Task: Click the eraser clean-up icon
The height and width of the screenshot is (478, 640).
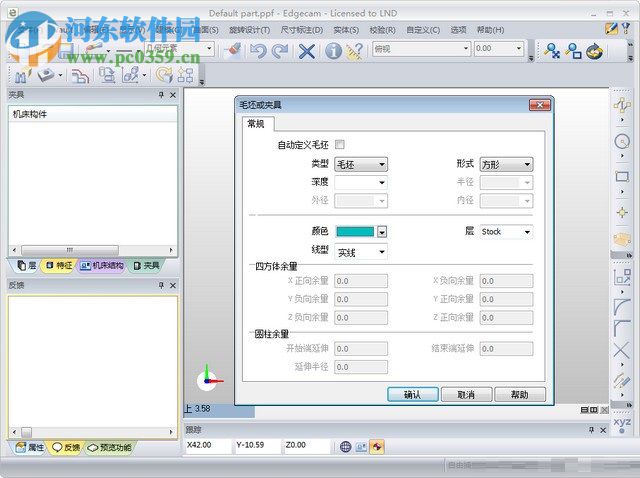Action: point(233,51)
